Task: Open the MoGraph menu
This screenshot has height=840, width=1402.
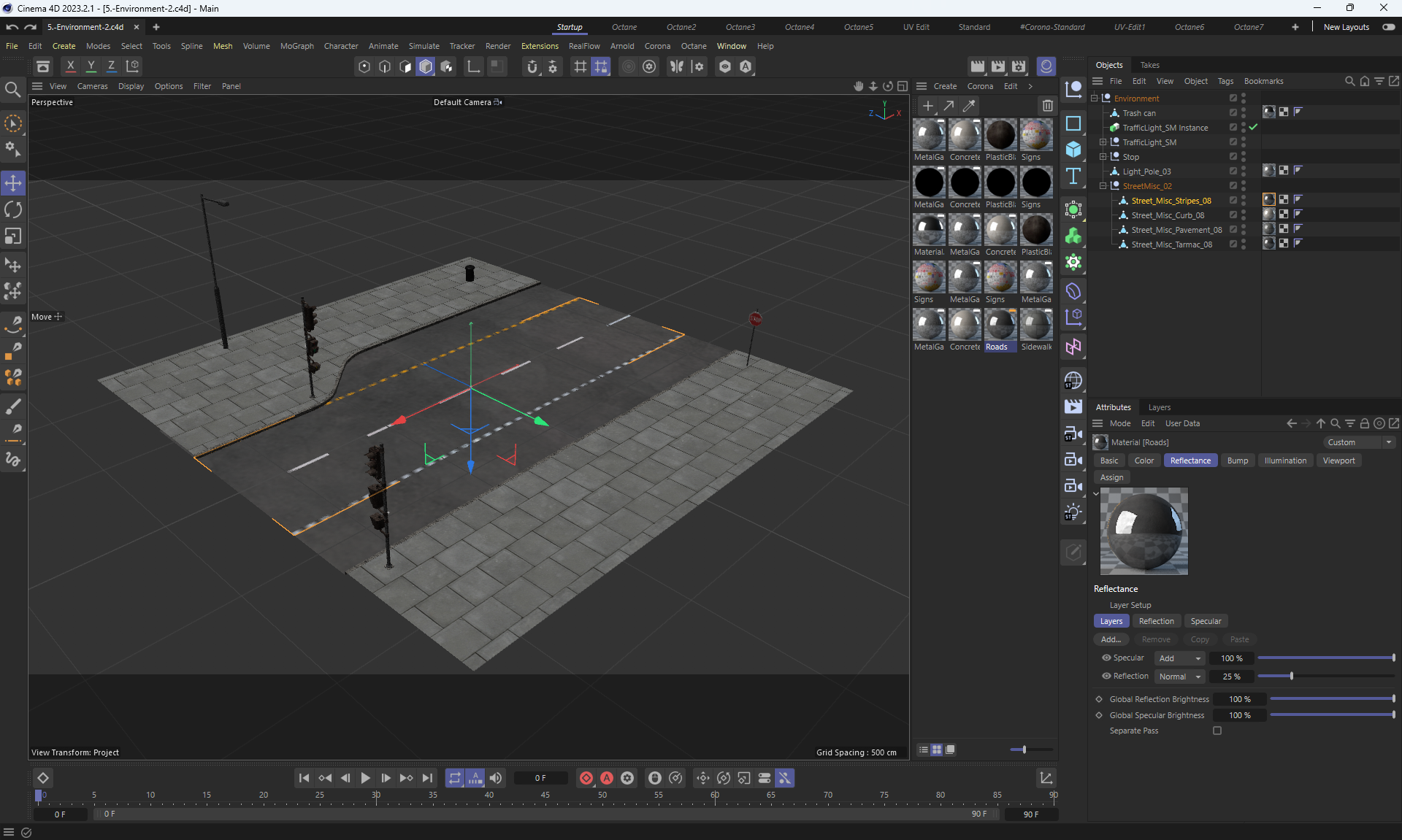Action: pyautogui.click(x=296, y=46)
